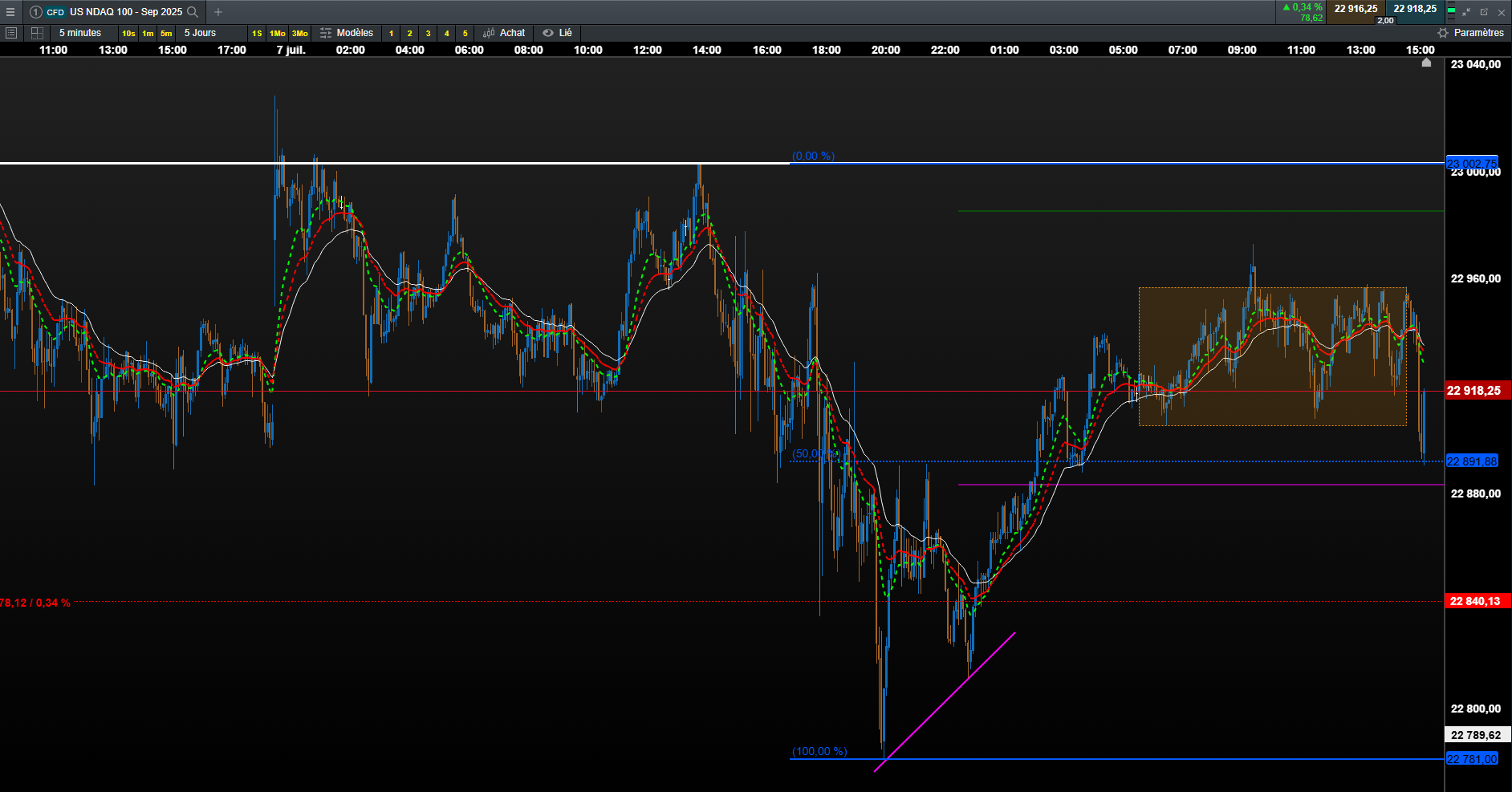Select saved chart template 3
Viewport: 1512px width, 792px height.
[x=428, y=33]
